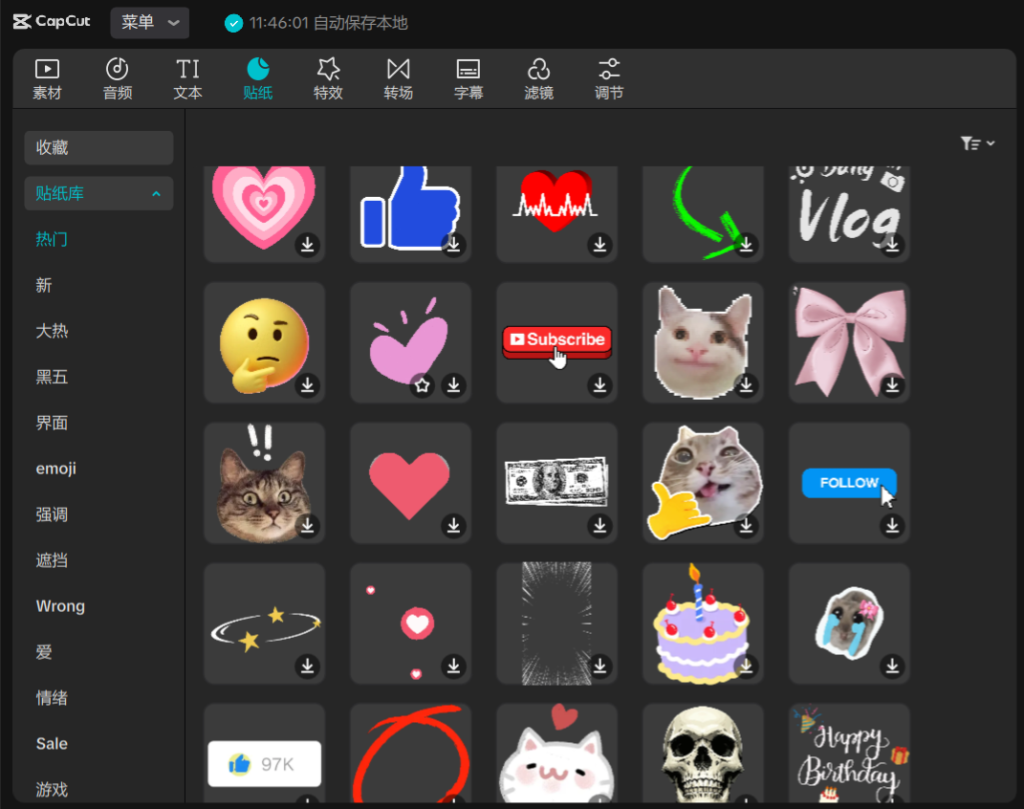Download the blue FOLLOW sticker
1024x809 pixels.
[x=892, y=525]
